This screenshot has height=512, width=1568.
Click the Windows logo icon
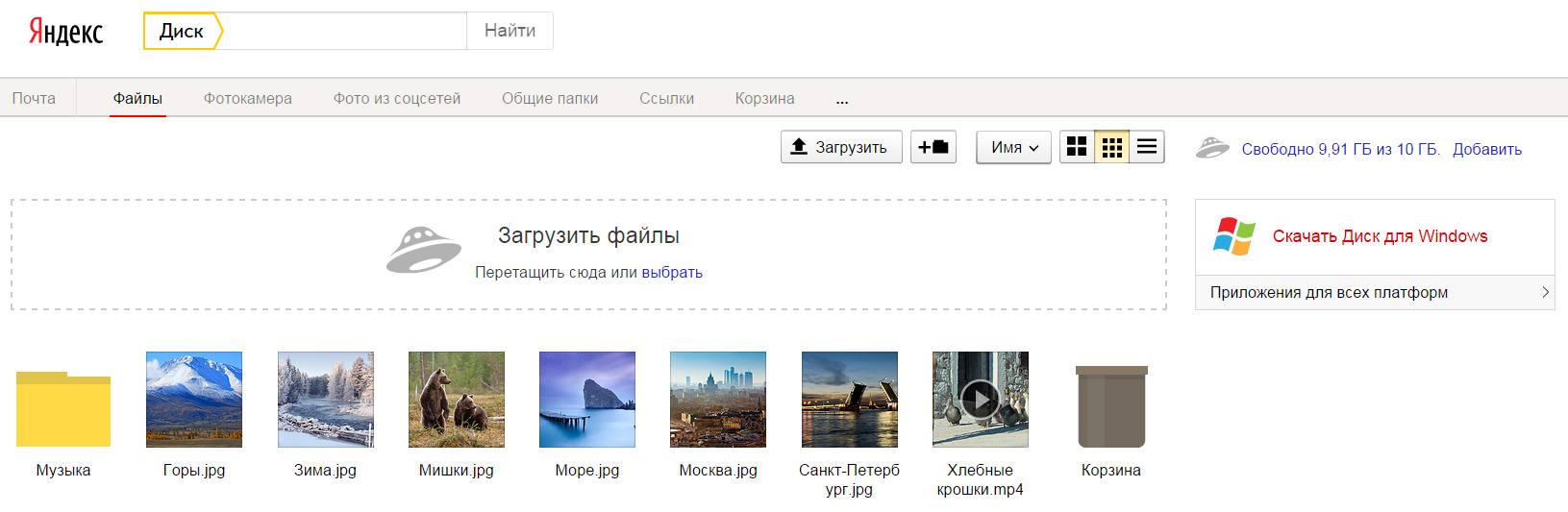tap(1234, 236)
